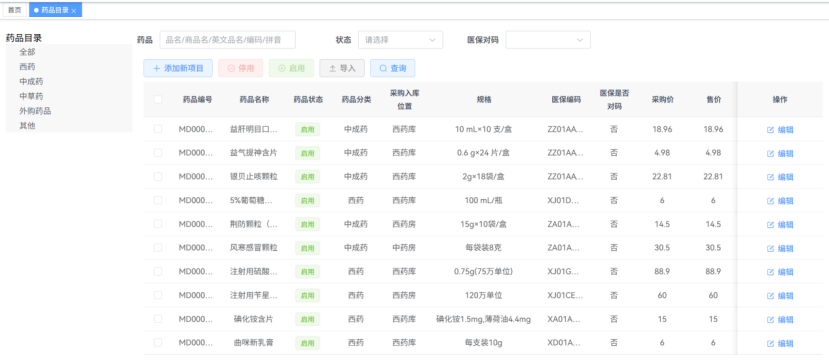829x362 pixels.
Task: Click edit icon for 益气提神含片 row
Action: click(x=770, y=154)
